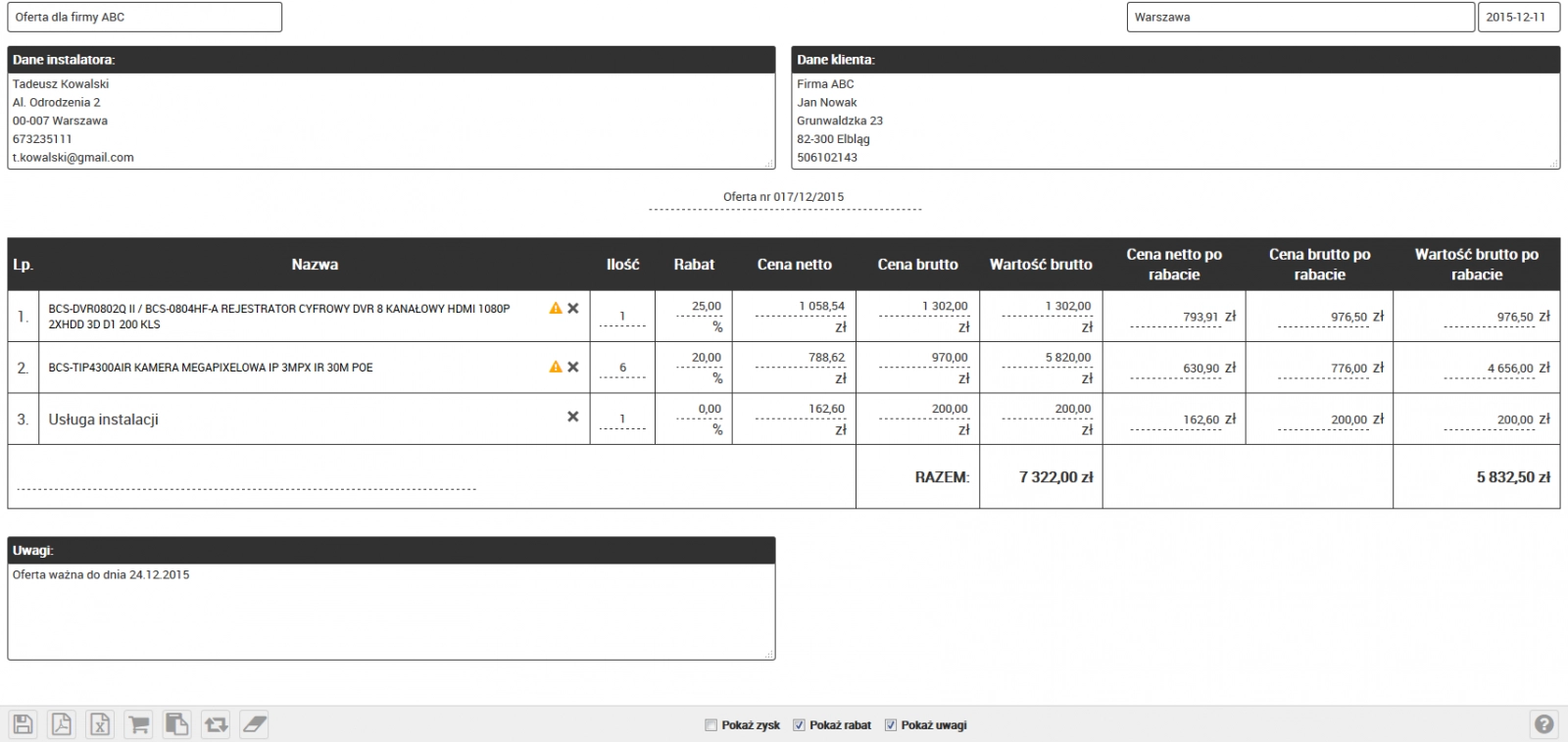
Task: Click into the Dane klienta text area
Action: point(1175,121)
